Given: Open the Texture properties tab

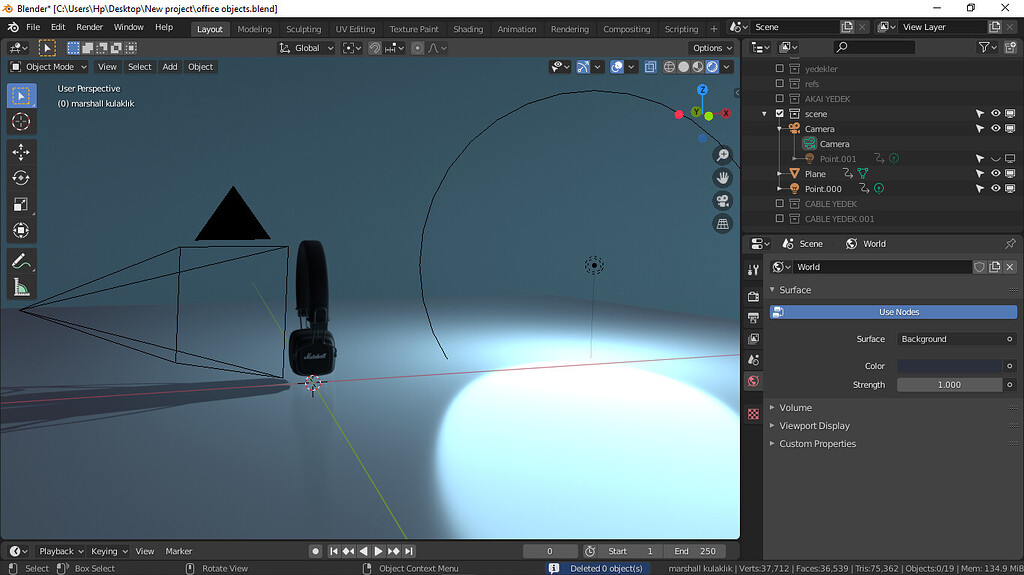Looking at the screenshot, I should [753, 414].
